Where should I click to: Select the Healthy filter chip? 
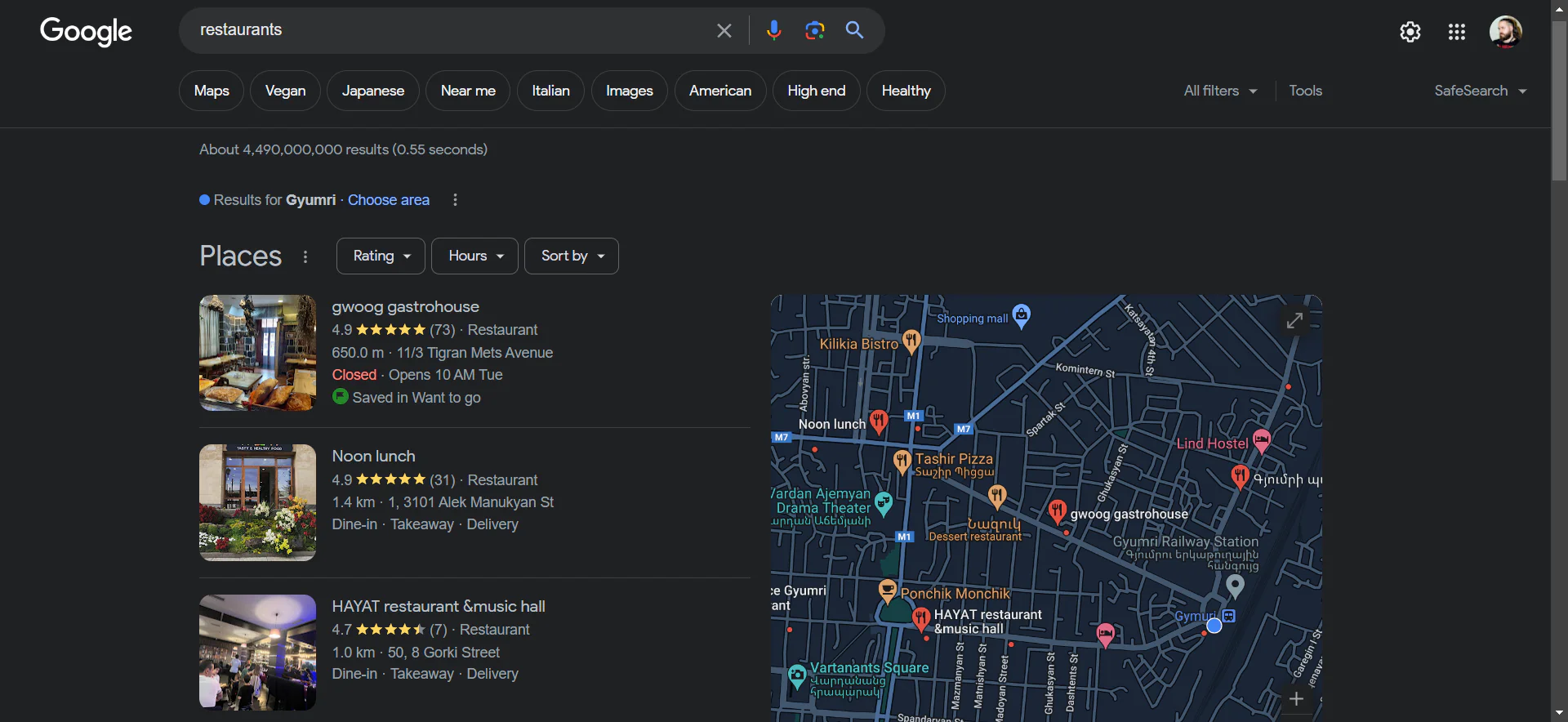(x=906, y=91)
